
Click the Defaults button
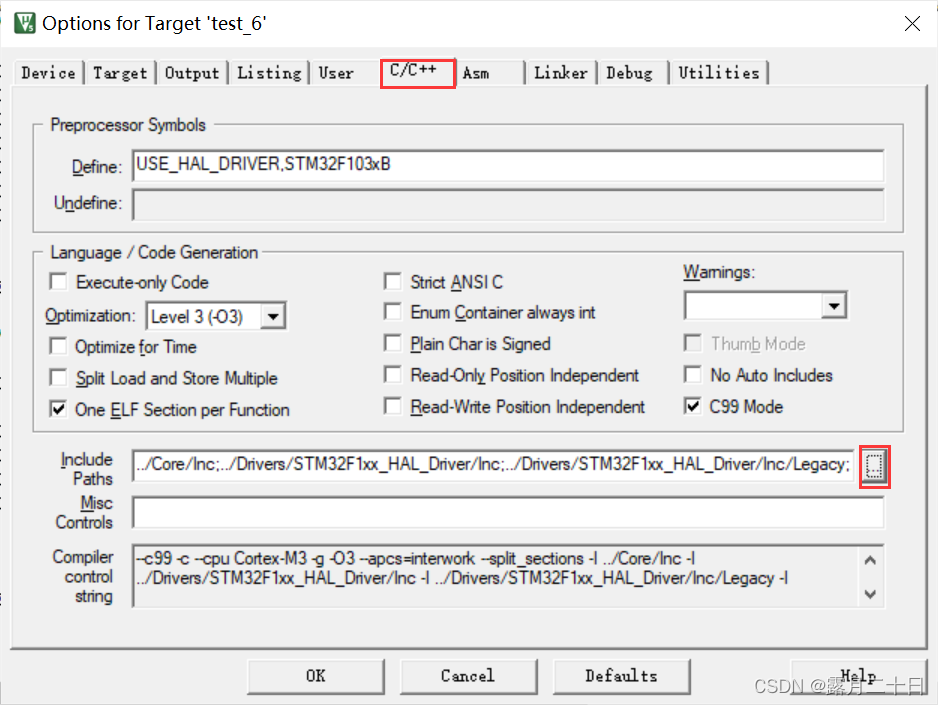[x=621, y=676]
